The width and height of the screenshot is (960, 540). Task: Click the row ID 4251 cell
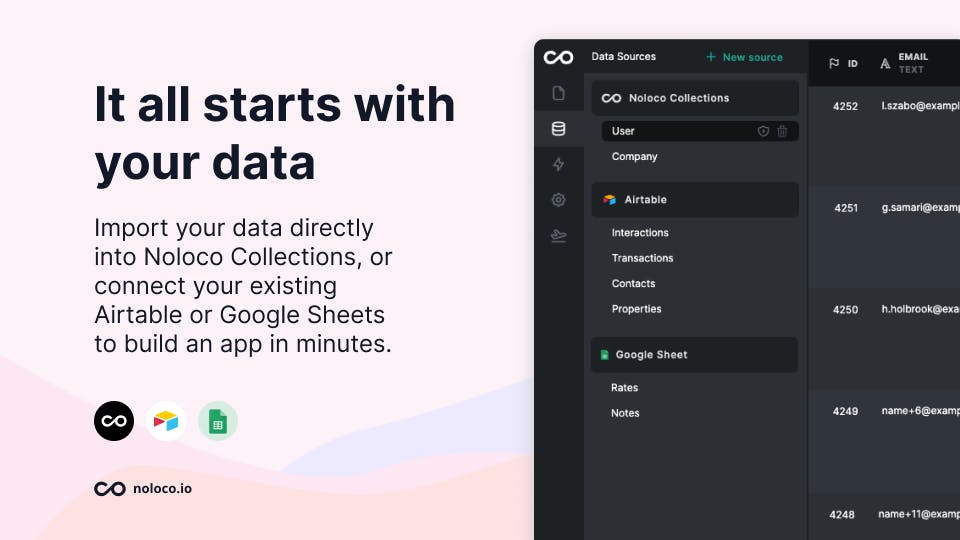click(x=846, y=208)
